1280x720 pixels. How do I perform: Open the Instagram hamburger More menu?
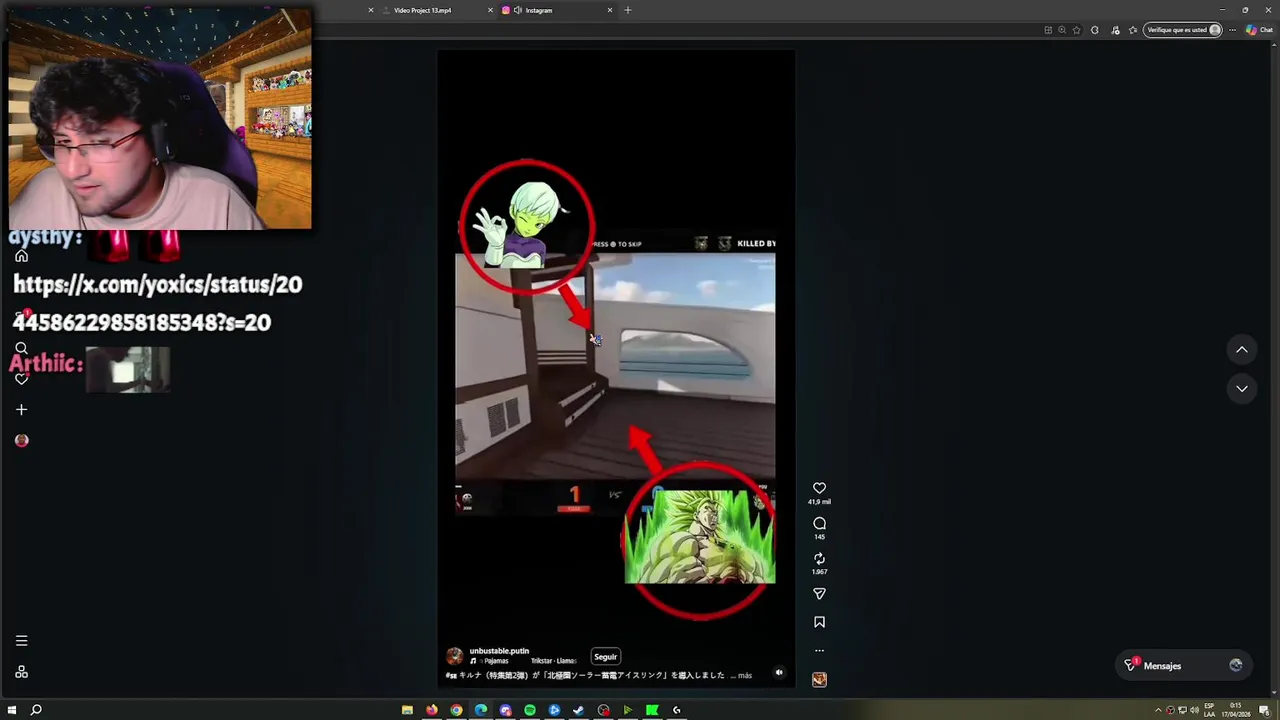21,641
